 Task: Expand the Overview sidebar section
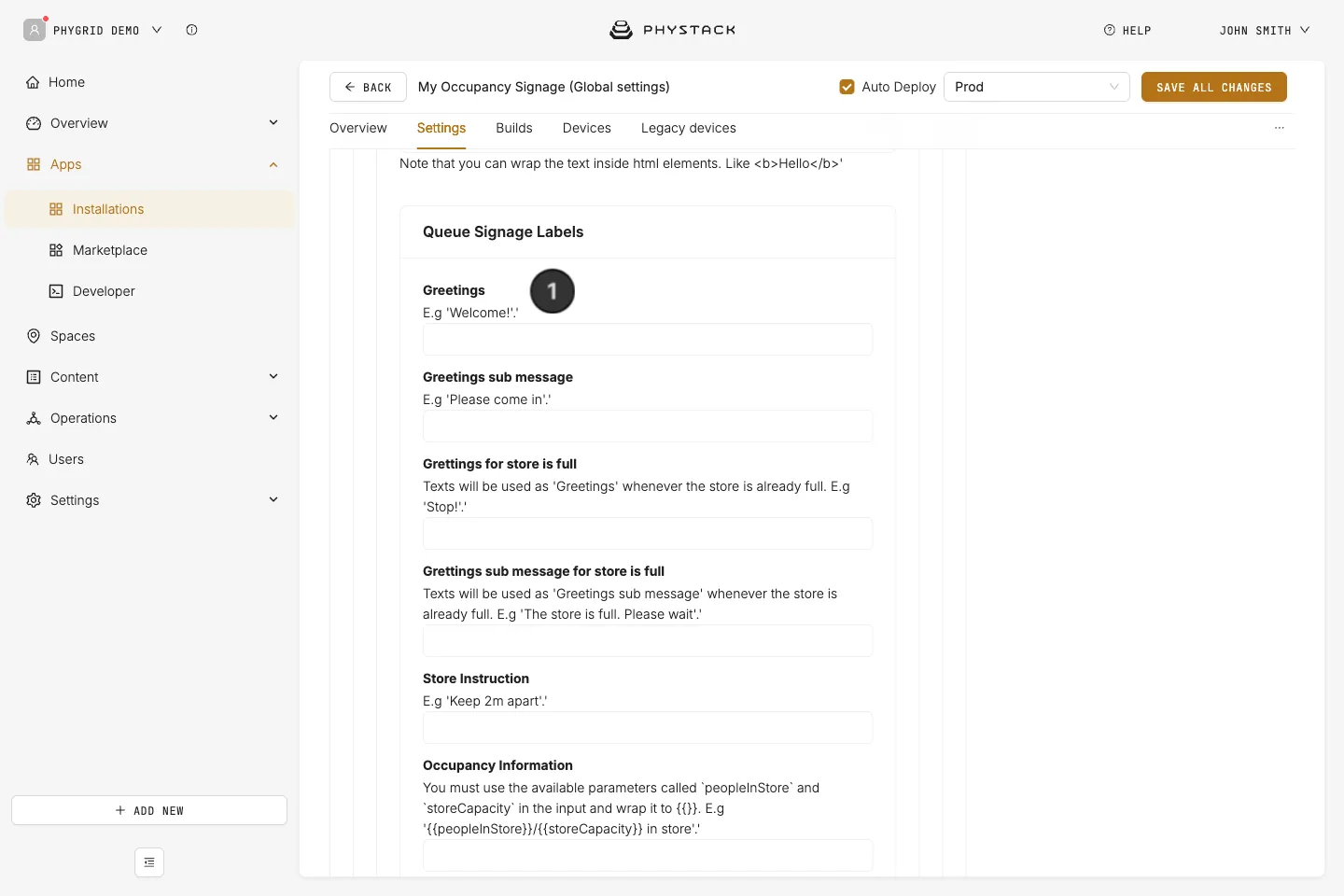click(x=273, y=122)
